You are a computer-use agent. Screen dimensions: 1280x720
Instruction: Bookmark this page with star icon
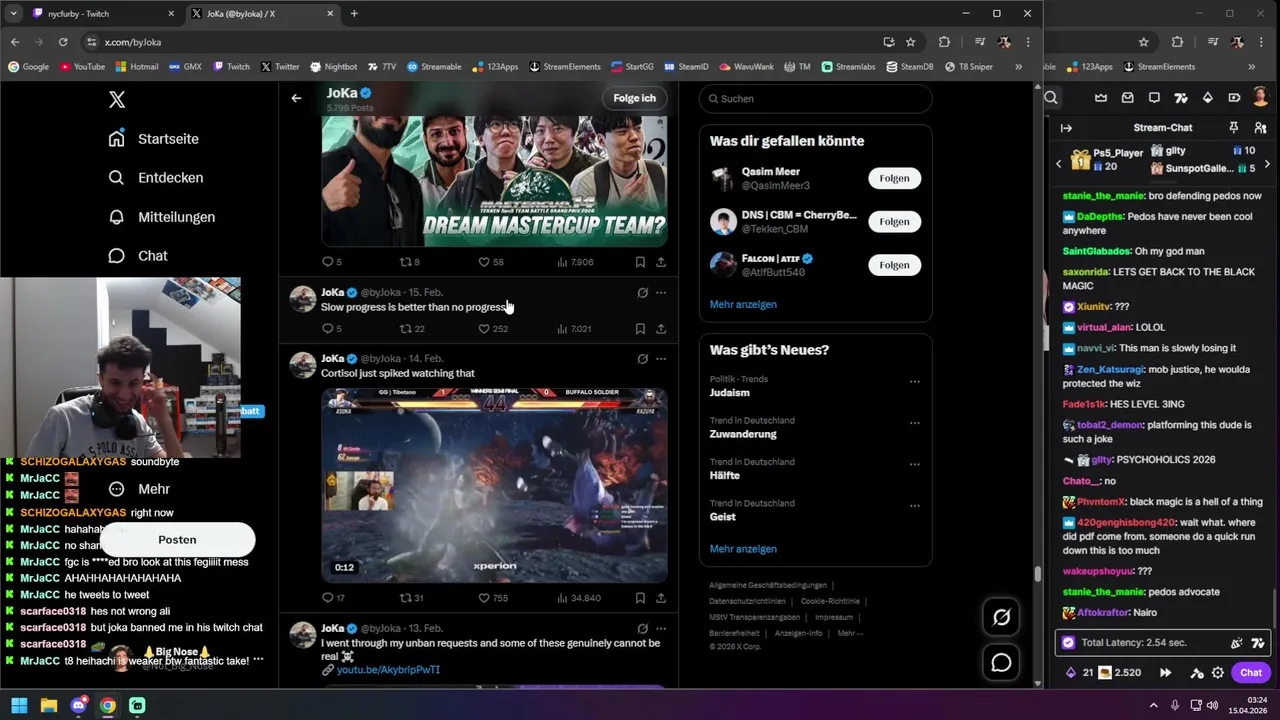click(x=911, y=42)
